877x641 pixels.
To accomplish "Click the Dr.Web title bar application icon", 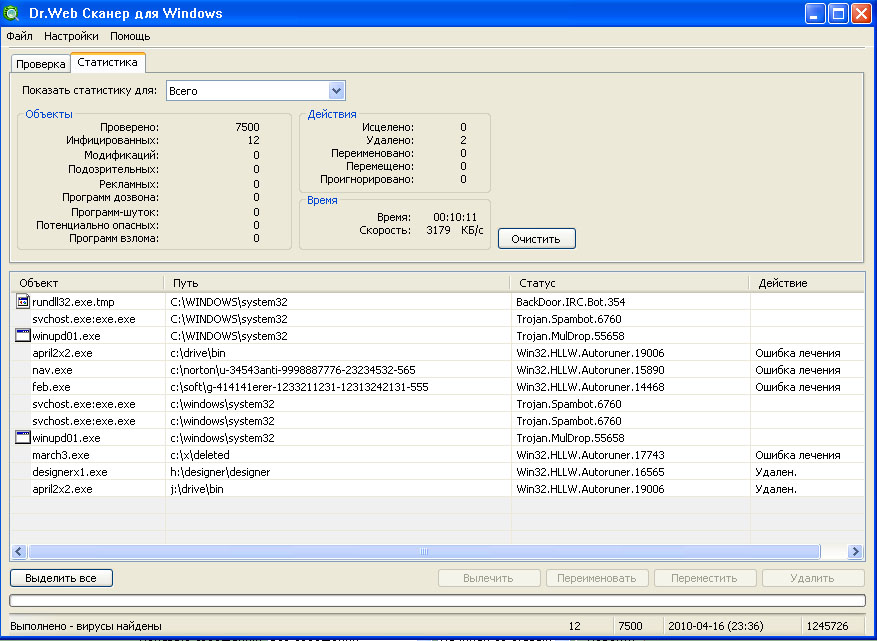I will (12, 13).
